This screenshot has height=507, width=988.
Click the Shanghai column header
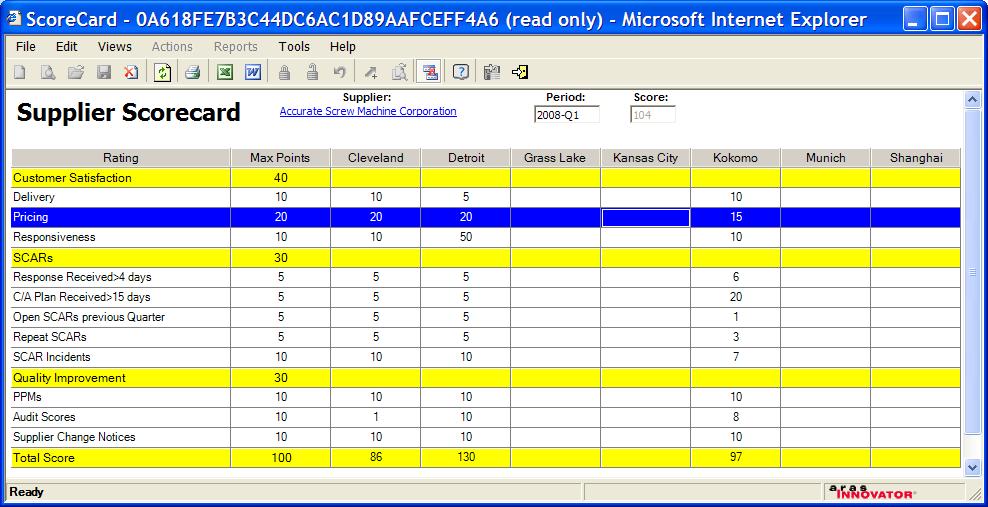(x=916, y=158)
